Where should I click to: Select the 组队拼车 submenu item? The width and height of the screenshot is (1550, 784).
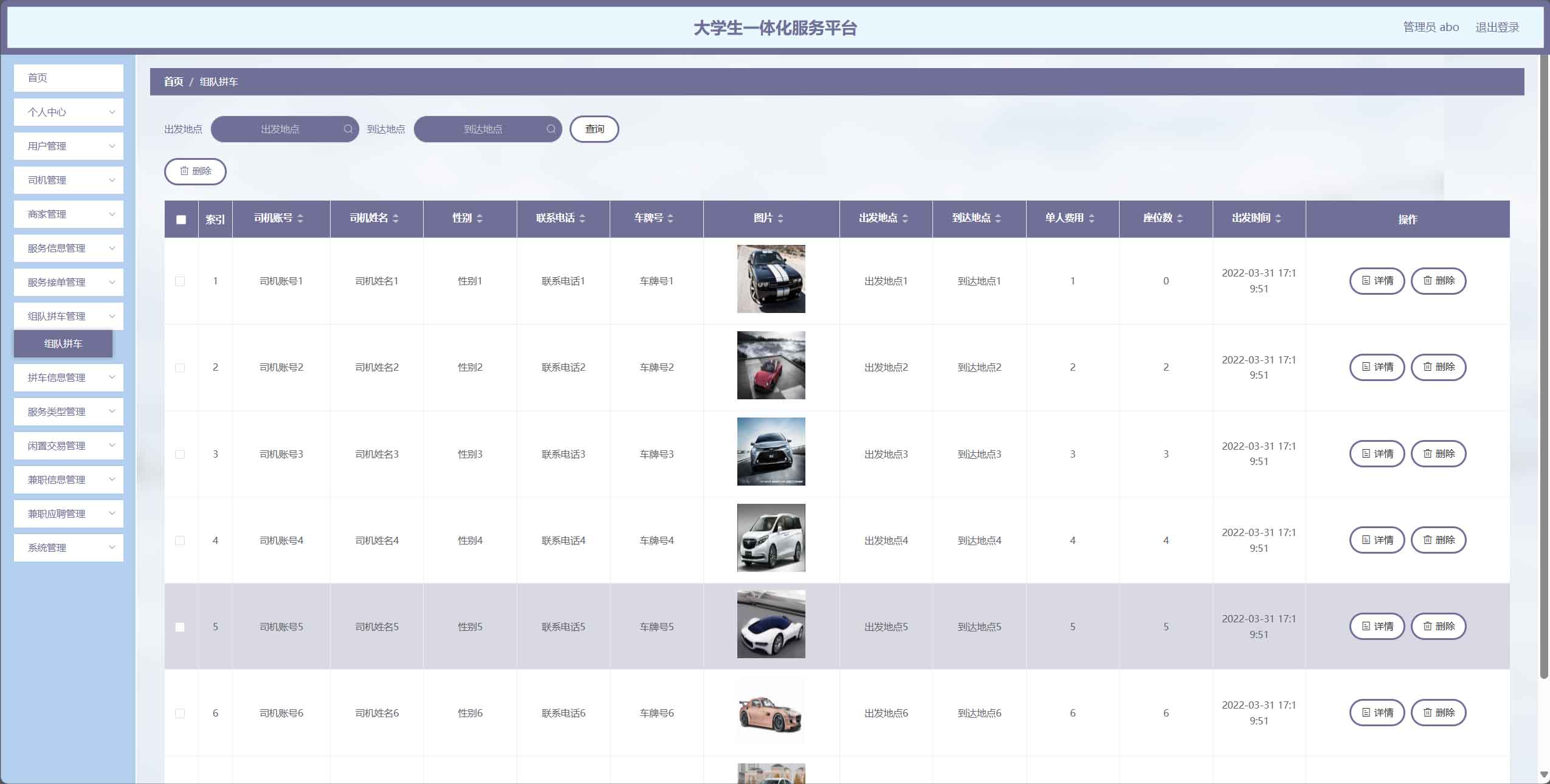pos(63,344)
